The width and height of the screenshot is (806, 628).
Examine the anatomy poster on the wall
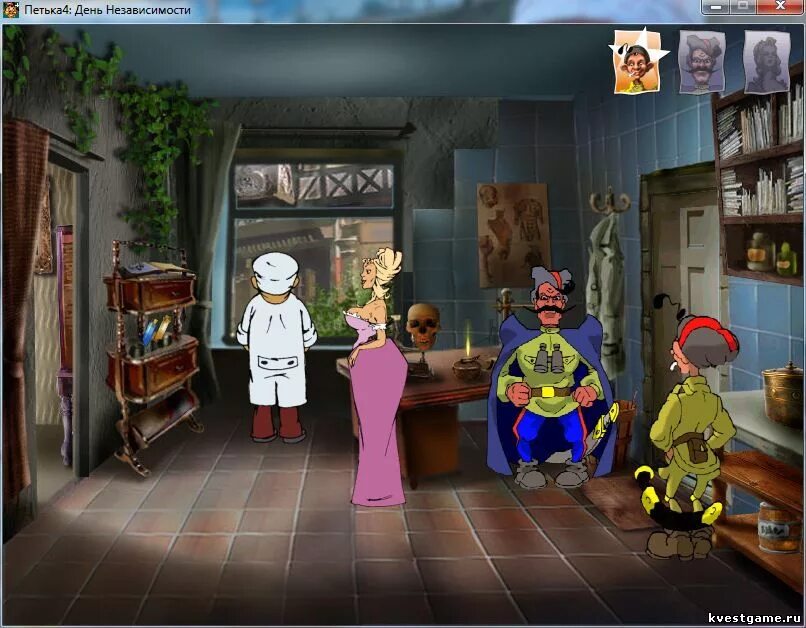[x=512, y=234]
